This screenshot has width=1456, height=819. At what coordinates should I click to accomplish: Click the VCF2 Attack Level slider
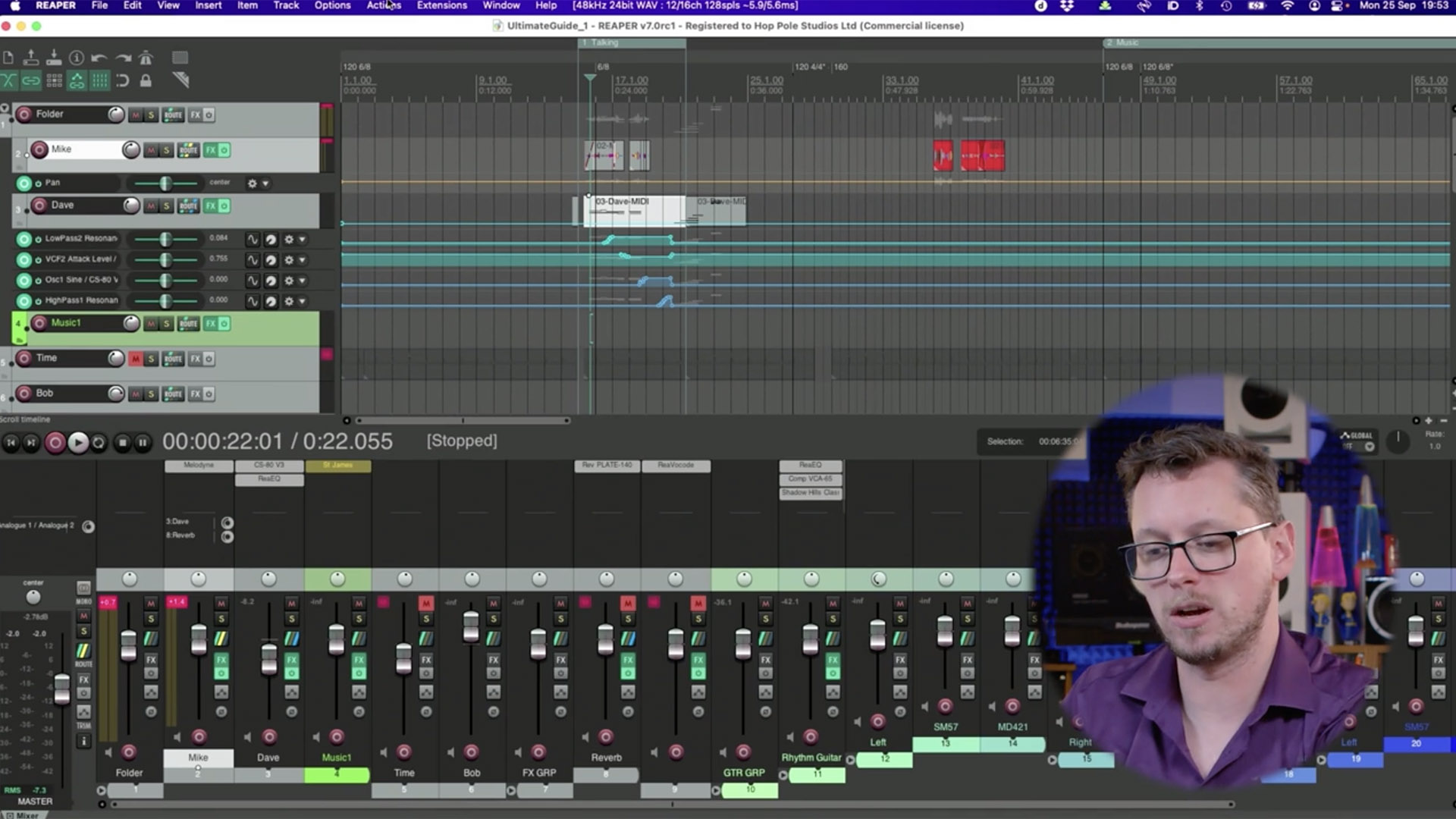point(165,260)
